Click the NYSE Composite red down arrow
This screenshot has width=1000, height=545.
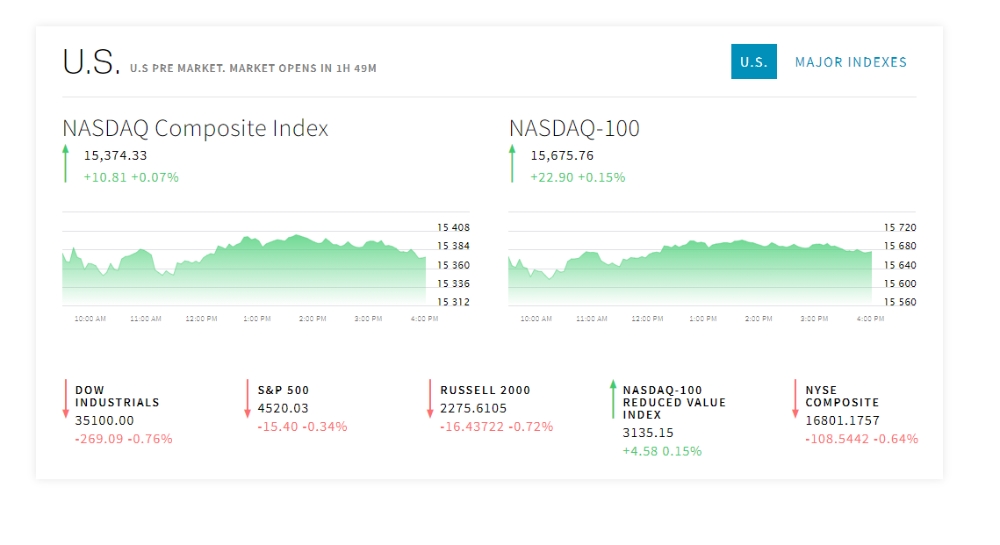pos(795,399)
